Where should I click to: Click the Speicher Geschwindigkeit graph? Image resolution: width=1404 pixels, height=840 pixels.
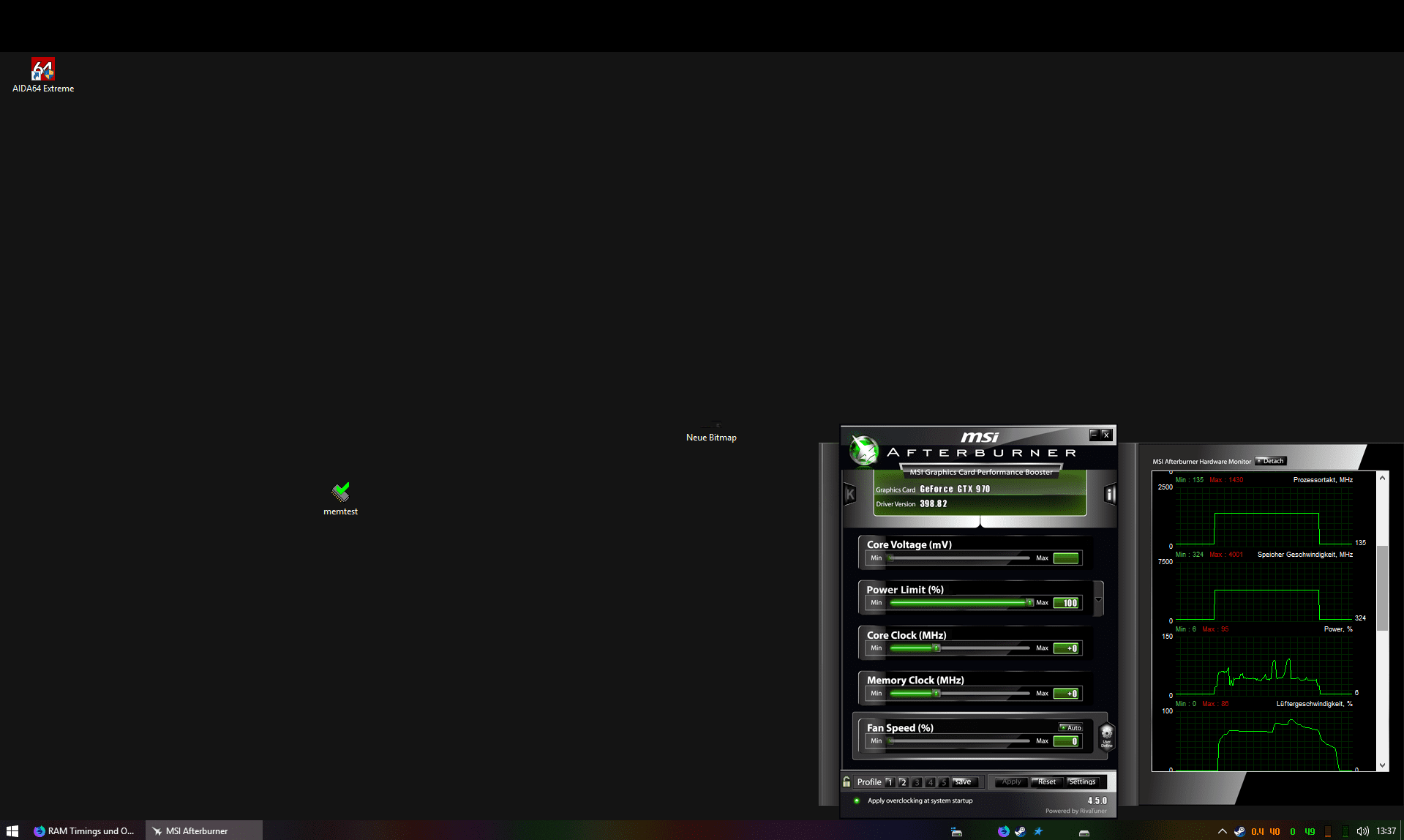pos(1264,590)
